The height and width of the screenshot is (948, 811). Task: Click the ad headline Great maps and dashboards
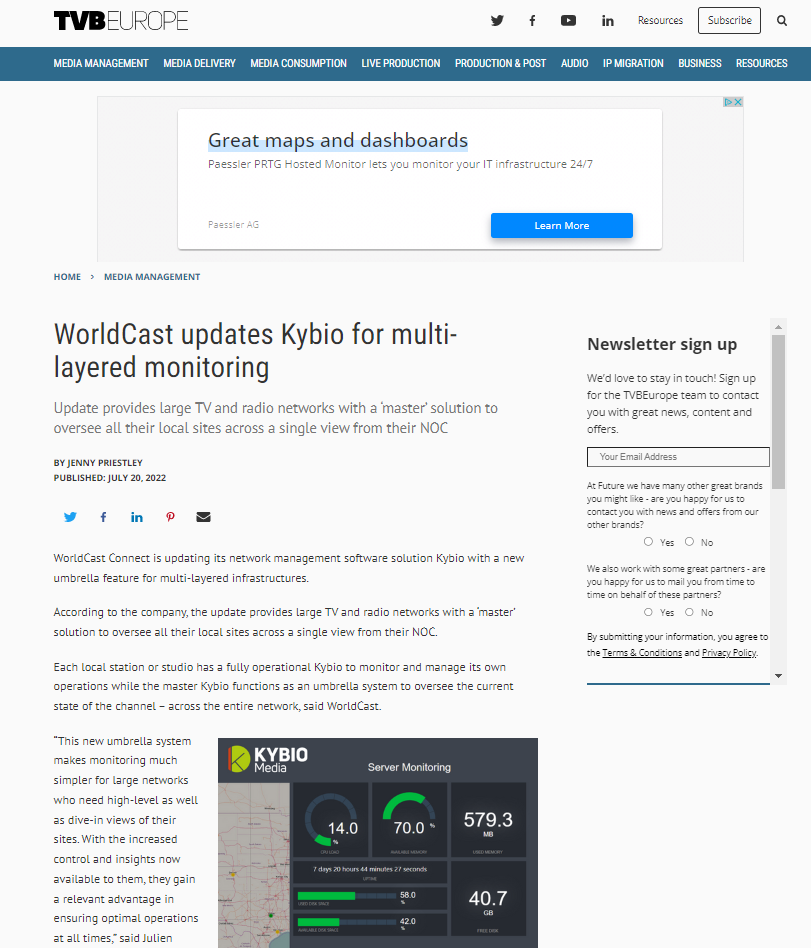pyautogui.click(x=338, y=140)
